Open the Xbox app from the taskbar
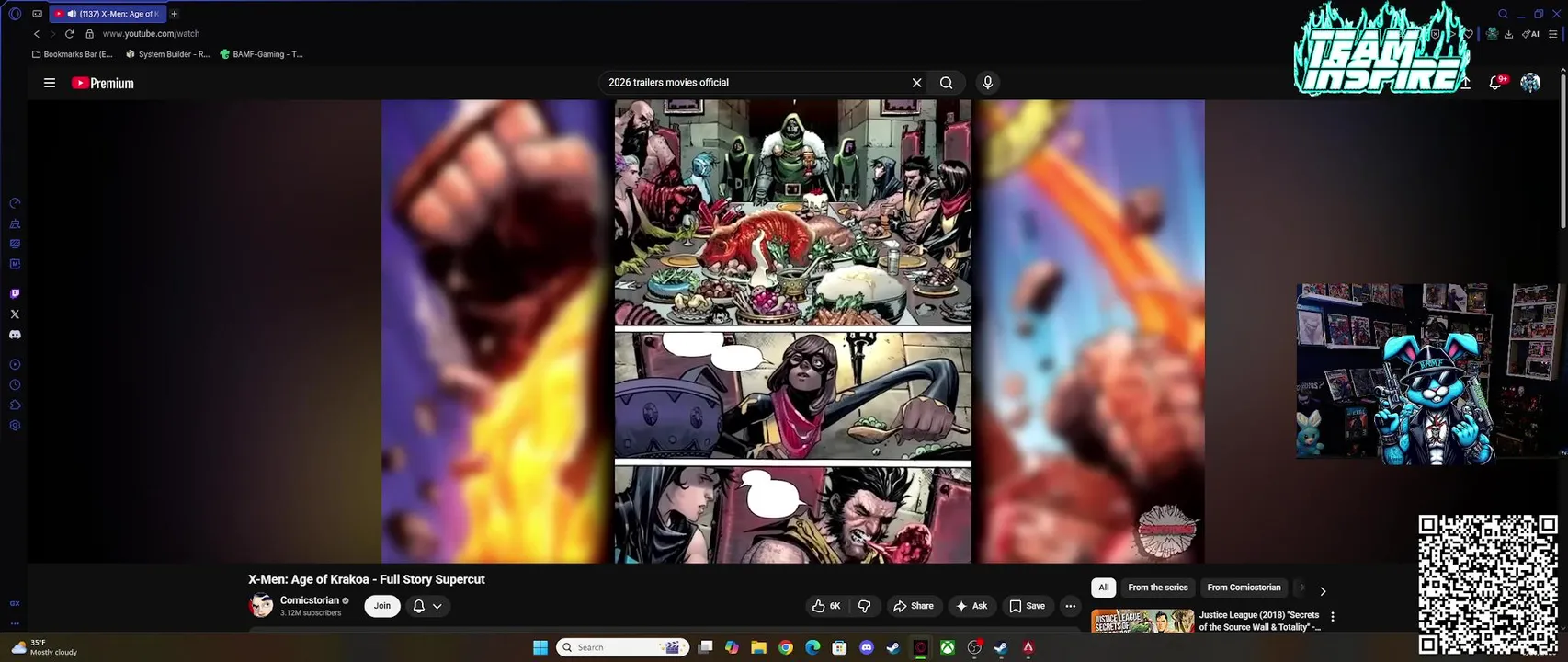Image resolution: width=1568 pixels, height=662 pixels. pyautogui.click(x=947, y=647)
